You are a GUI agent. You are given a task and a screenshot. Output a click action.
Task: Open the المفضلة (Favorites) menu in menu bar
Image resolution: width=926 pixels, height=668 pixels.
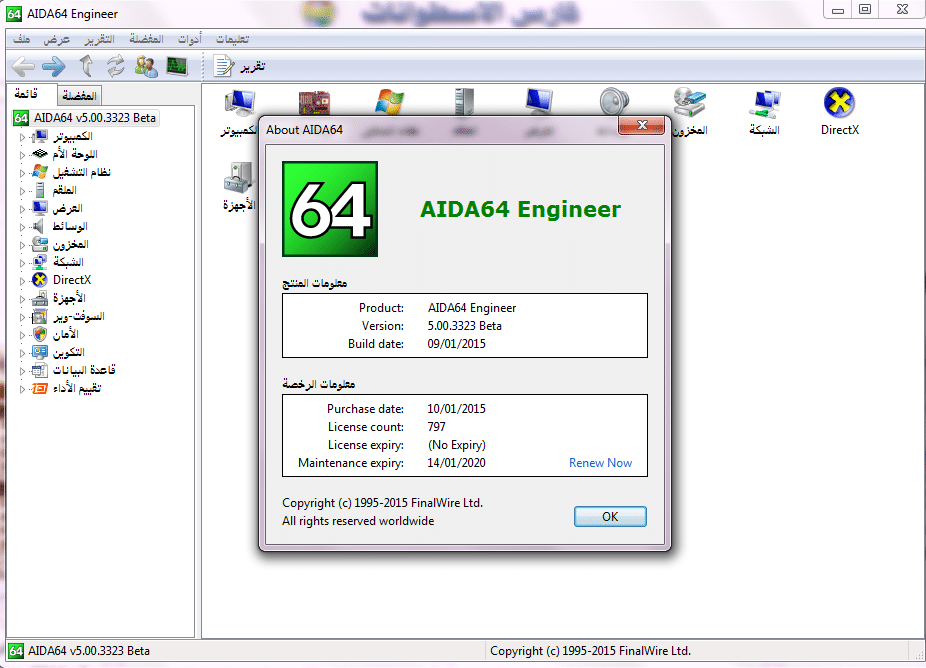146,39
